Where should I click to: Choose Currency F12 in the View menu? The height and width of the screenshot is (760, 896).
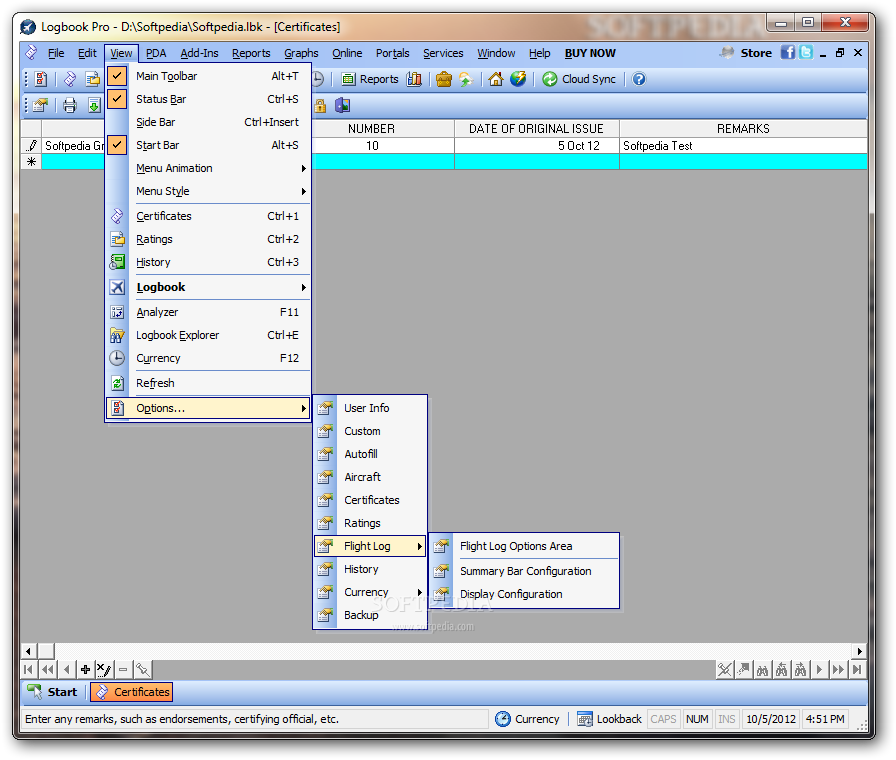[208, 358]
